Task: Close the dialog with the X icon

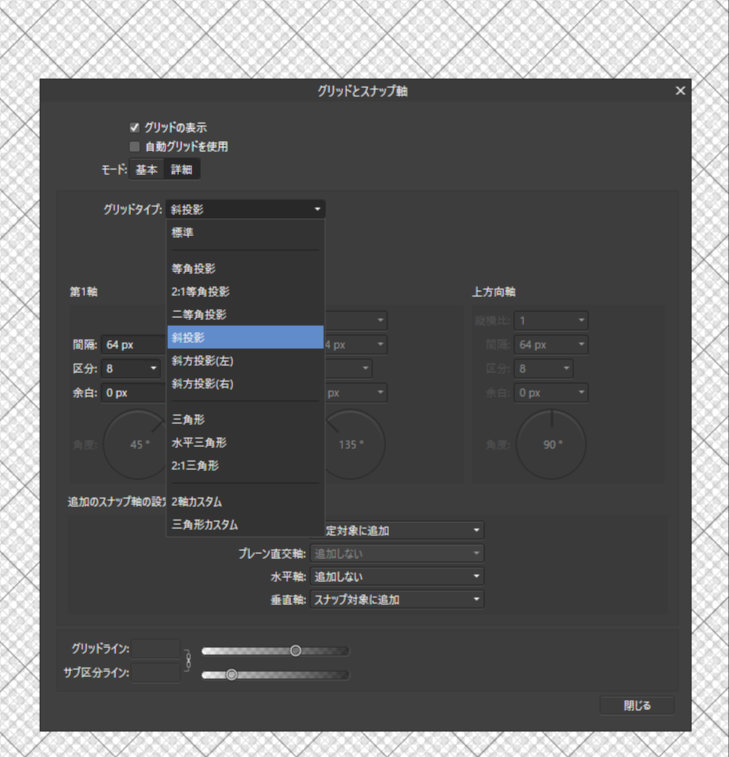Action: tap(680, 91)
